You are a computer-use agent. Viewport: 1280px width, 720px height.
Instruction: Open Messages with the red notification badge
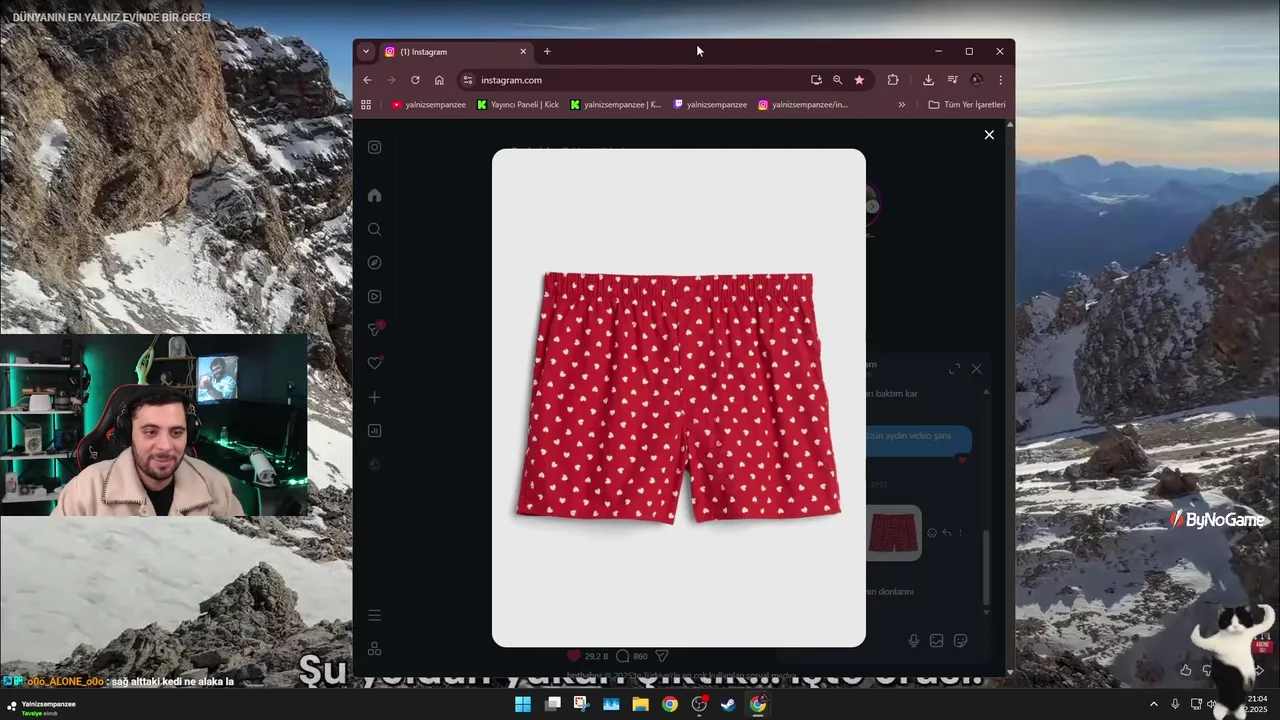coord(376,329)
